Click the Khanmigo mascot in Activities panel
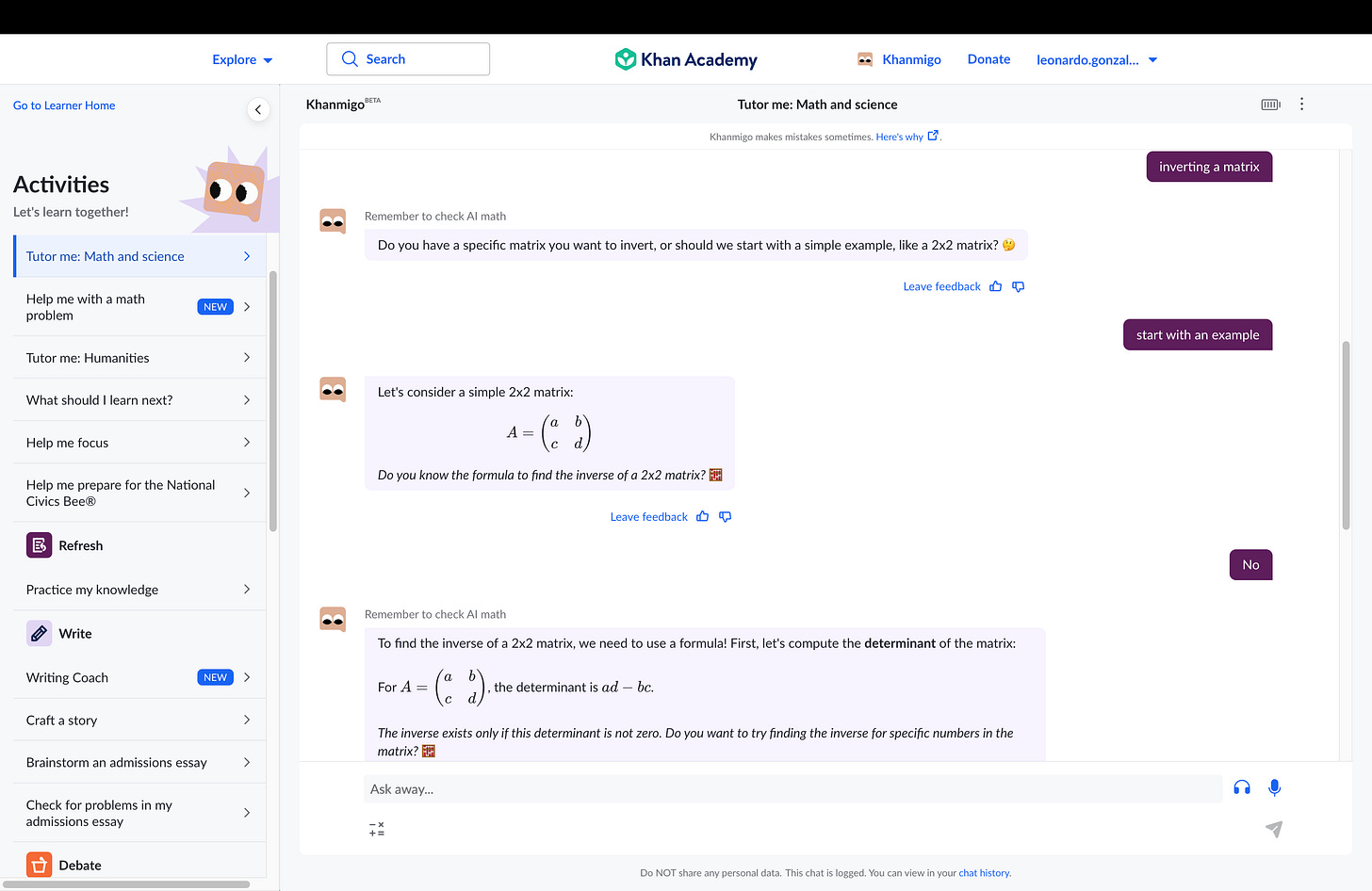Image resolution: width=1372 pixels, height=891 pixels. pyautogui.click(x=234, y=190)
